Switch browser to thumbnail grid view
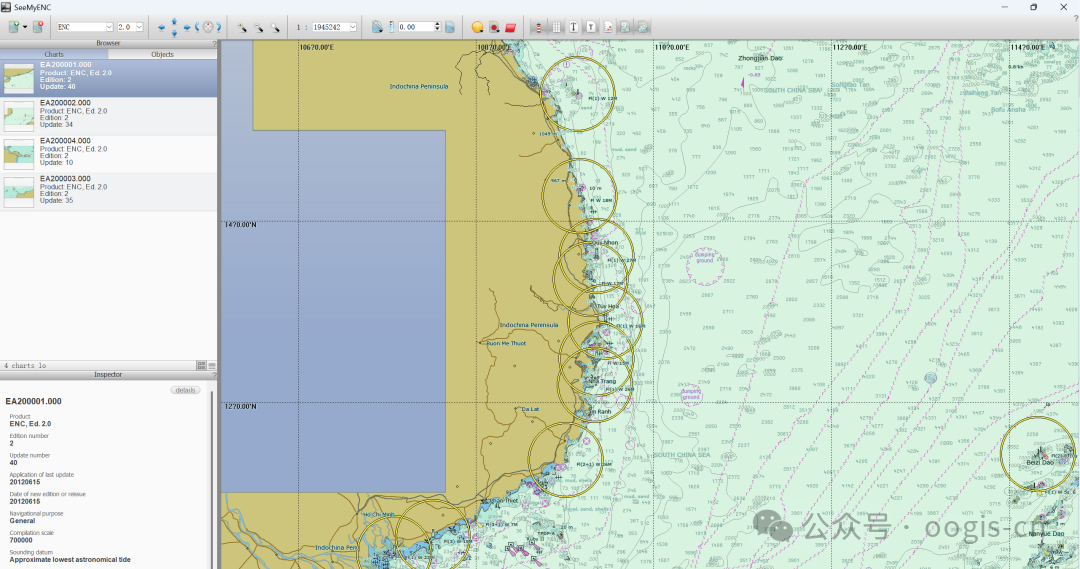This screenshot has width=1080, height=569. 201,365
